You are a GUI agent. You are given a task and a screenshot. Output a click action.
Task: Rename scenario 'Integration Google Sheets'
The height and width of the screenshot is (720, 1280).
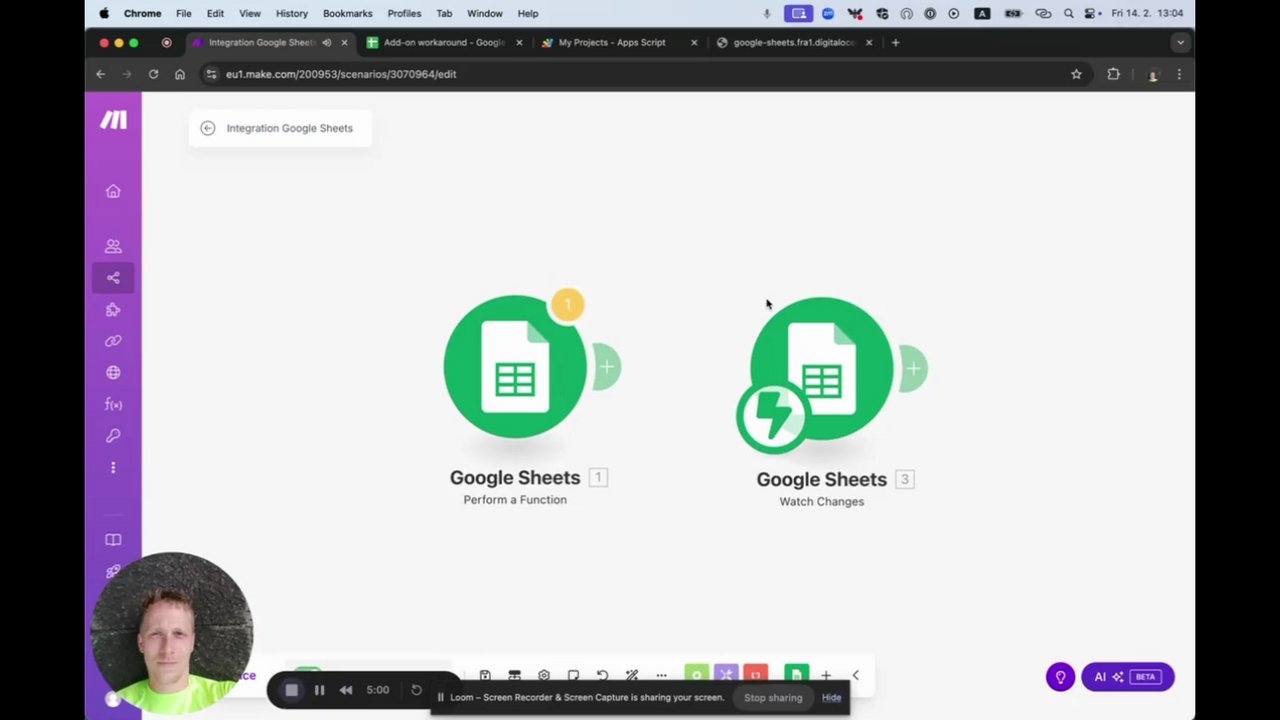coord(289,128)
